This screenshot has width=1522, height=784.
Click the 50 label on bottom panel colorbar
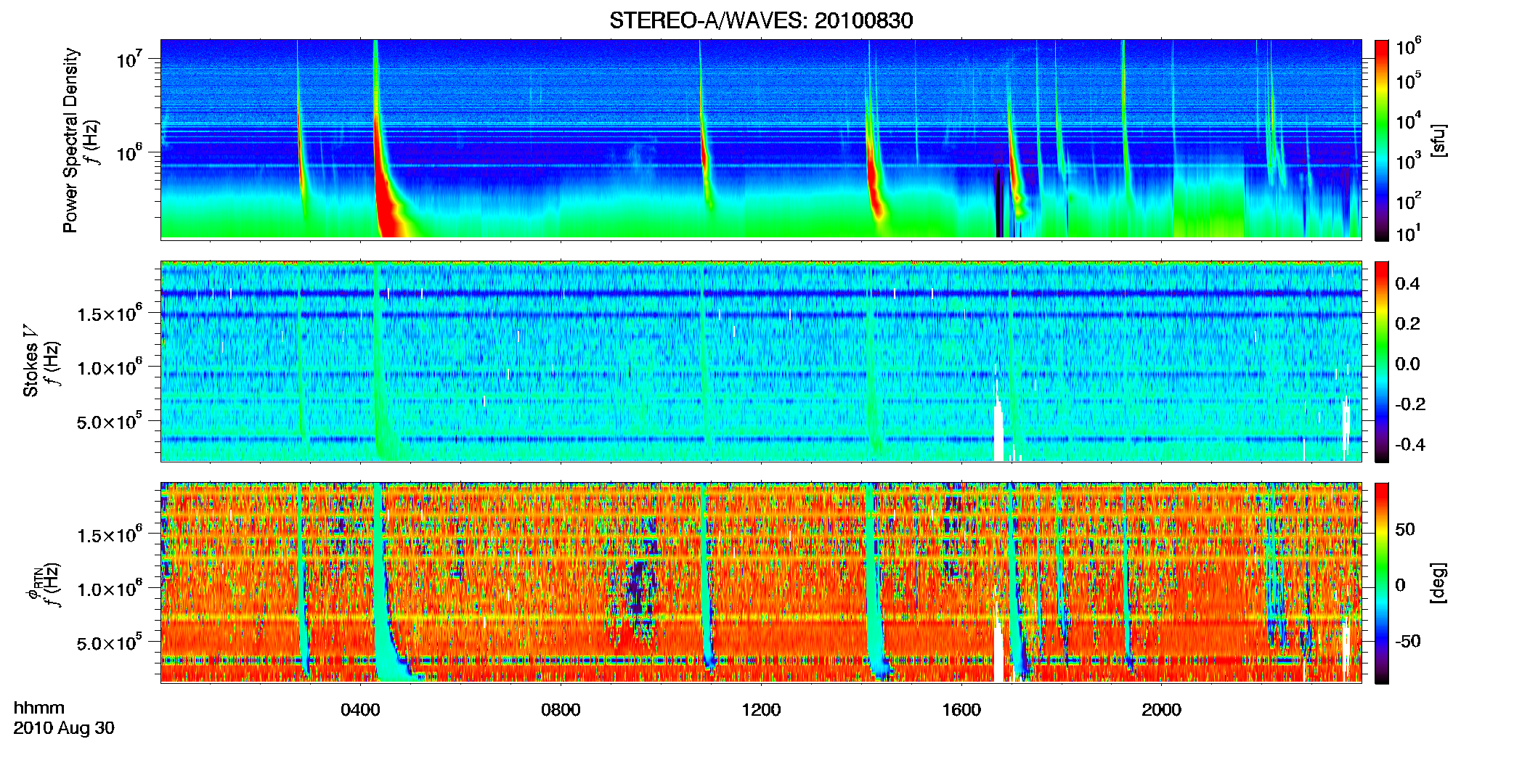(1404, 529)
